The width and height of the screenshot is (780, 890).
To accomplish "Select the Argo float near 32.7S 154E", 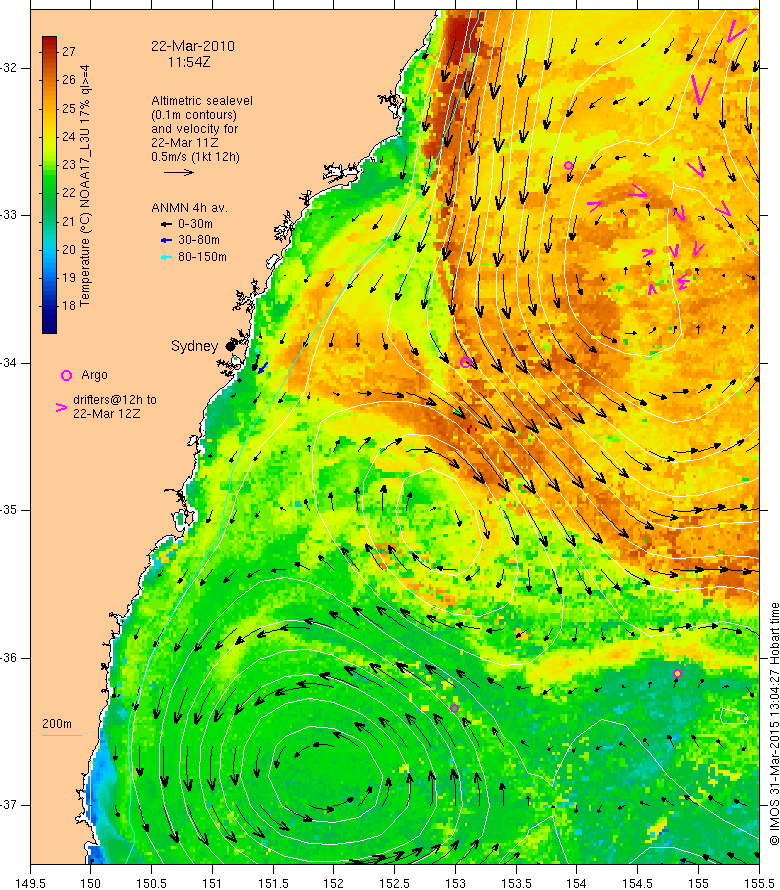I will coord(568,166).
